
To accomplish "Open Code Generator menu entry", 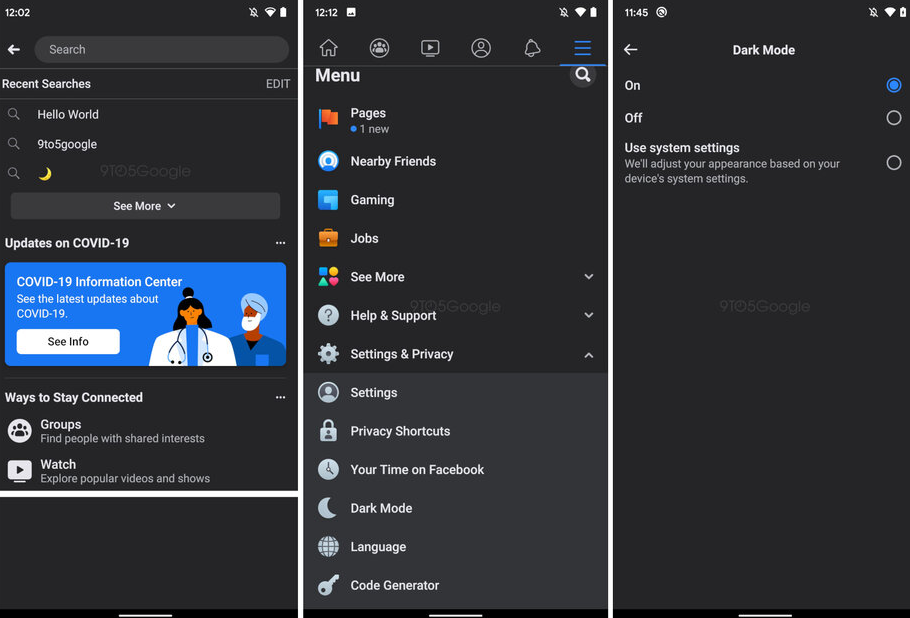I will (456, 585).
